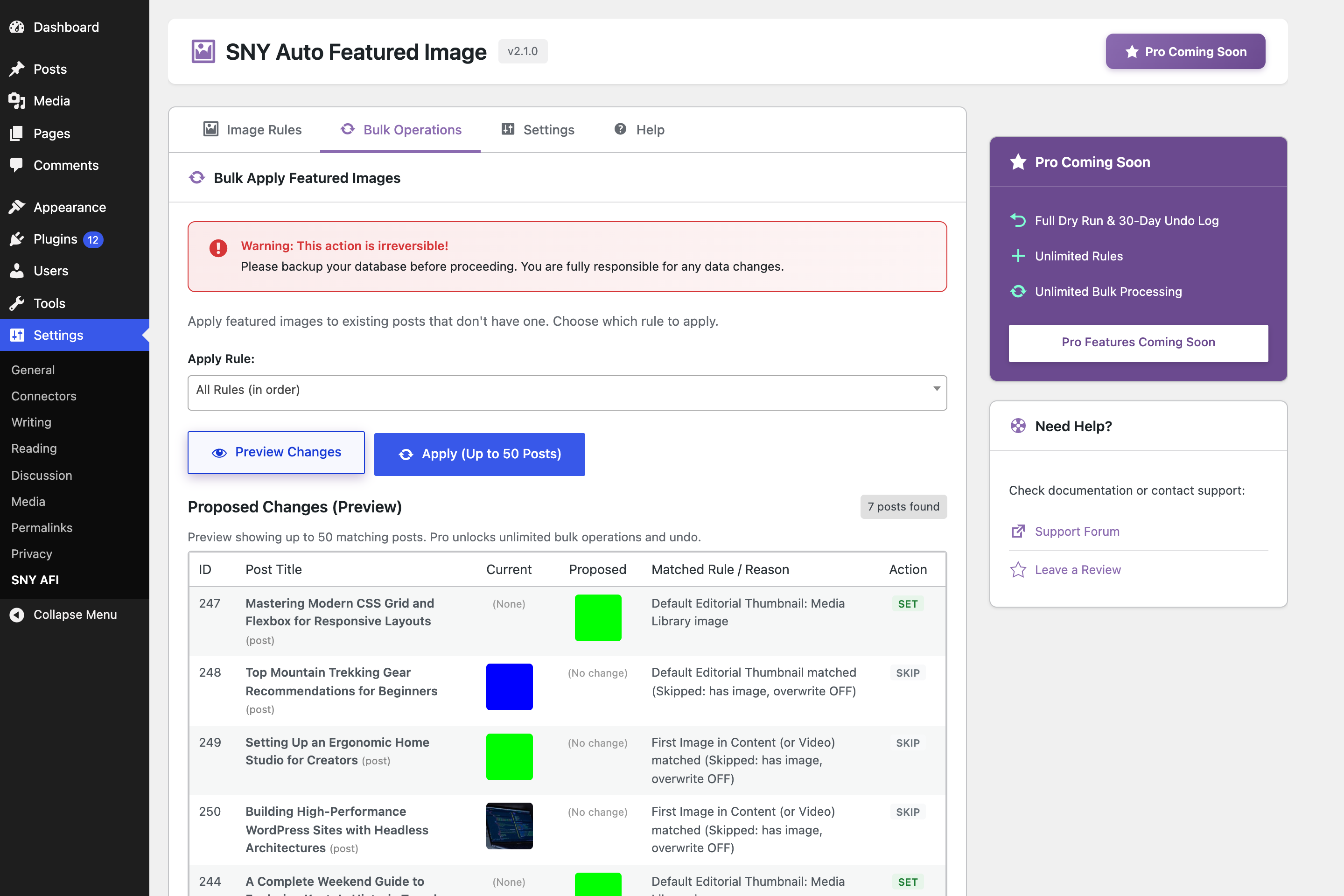Click the current code-screen thumbnail for post 250
The image size is (1344, 896).
510,826
